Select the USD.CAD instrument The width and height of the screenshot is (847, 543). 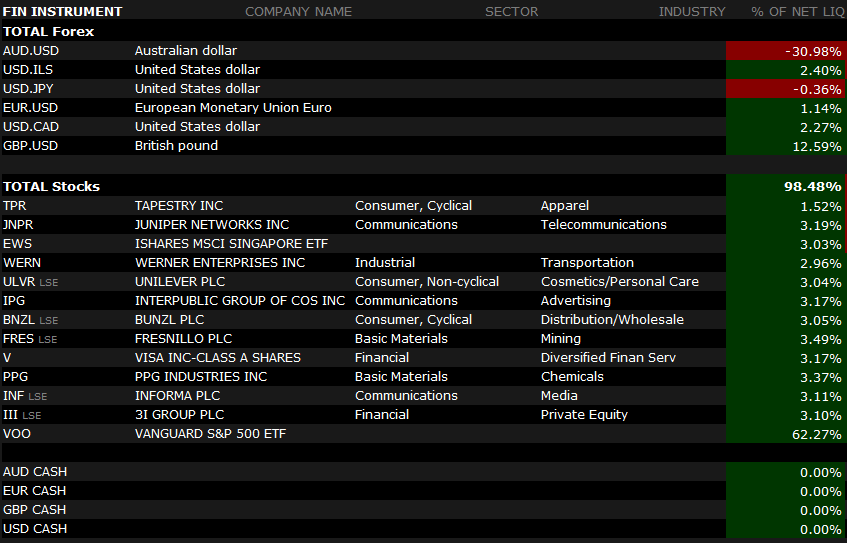pos(31,126)
